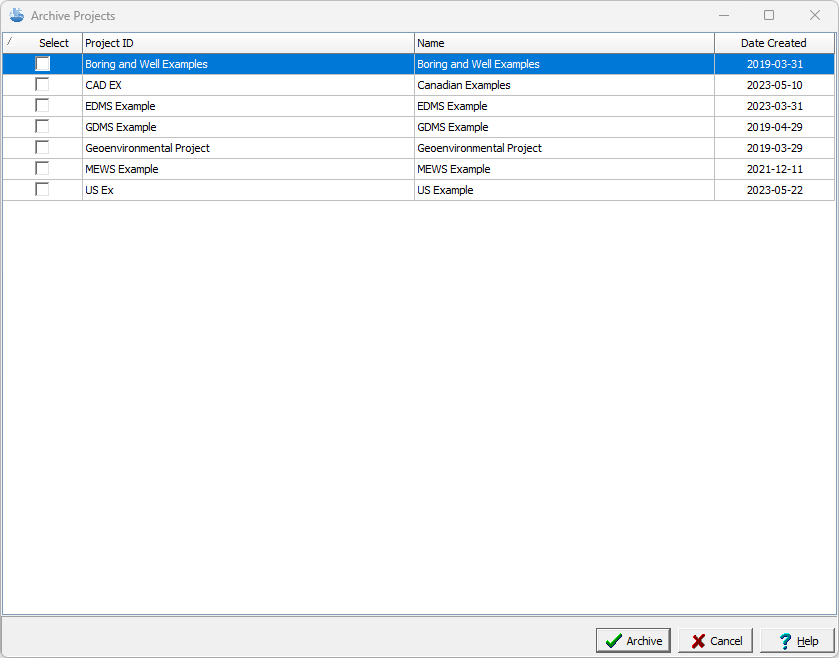The height and width of the screenshot is (658, 839).
Task: Maximize the Archive Projects window
Action: (x=769, y=16)
